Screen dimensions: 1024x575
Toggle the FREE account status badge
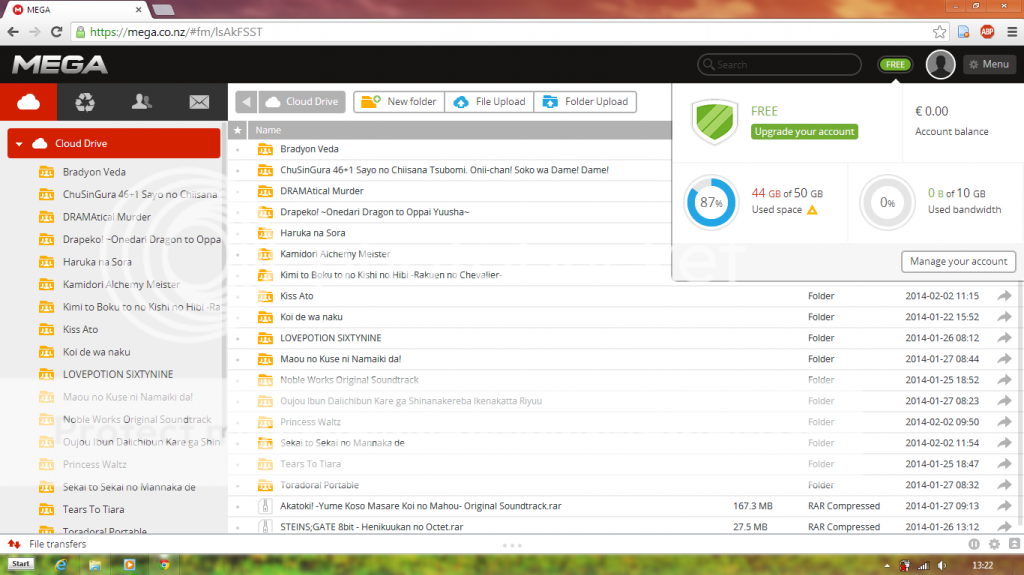(x=894, y=65)
